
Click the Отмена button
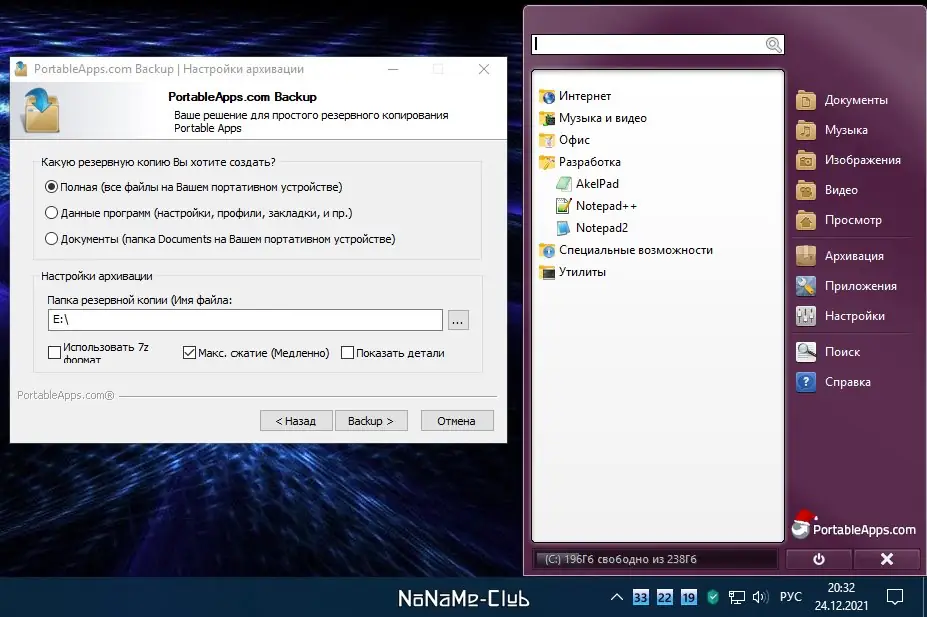457,421
